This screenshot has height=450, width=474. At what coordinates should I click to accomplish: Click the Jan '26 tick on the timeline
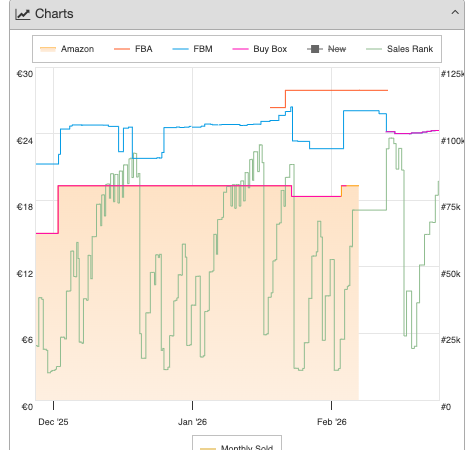(x=192, y=405)
